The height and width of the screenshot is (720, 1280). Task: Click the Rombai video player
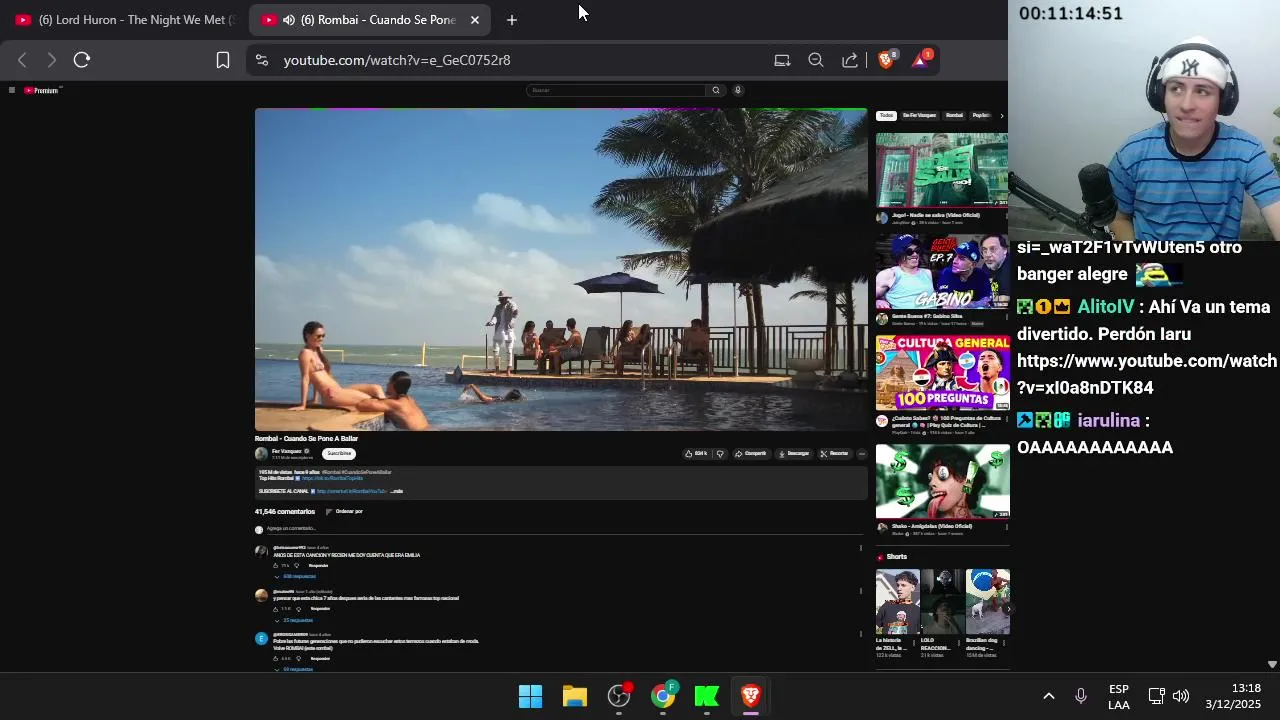561,269
